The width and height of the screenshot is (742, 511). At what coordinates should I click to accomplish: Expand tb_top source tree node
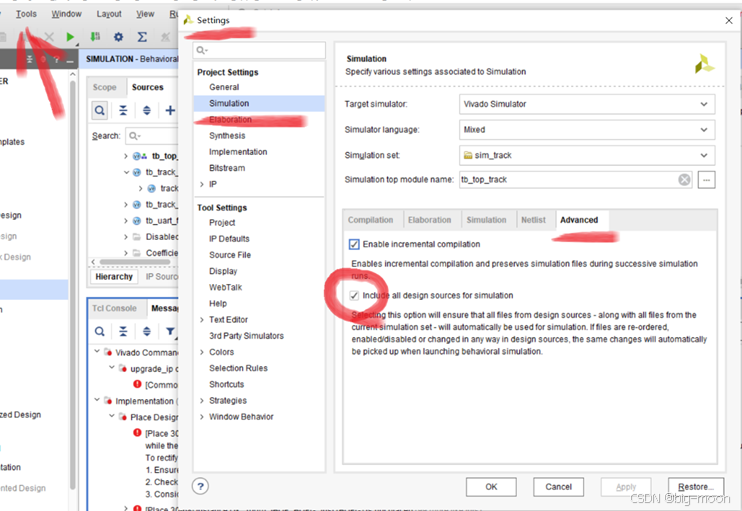125,156
